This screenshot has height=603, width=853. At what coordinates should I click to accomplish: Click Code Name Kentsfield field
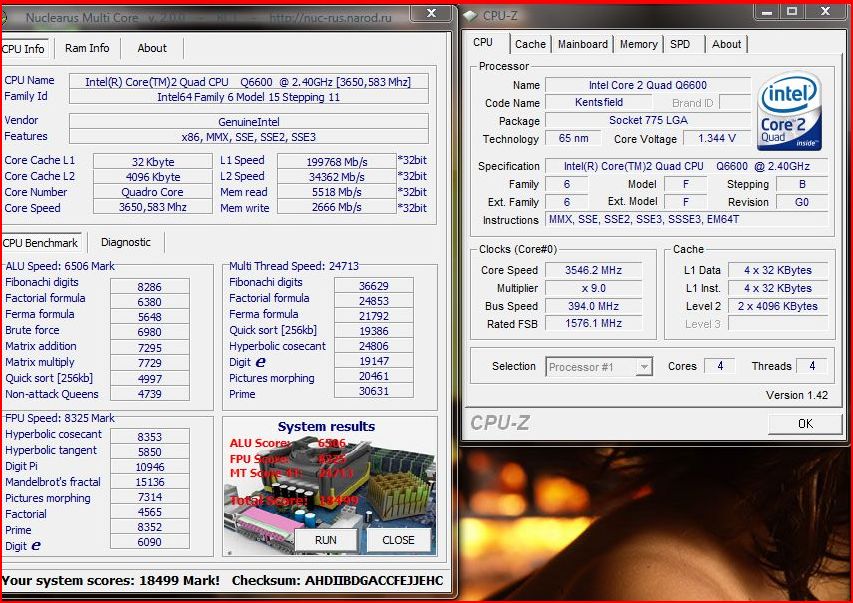598,102
